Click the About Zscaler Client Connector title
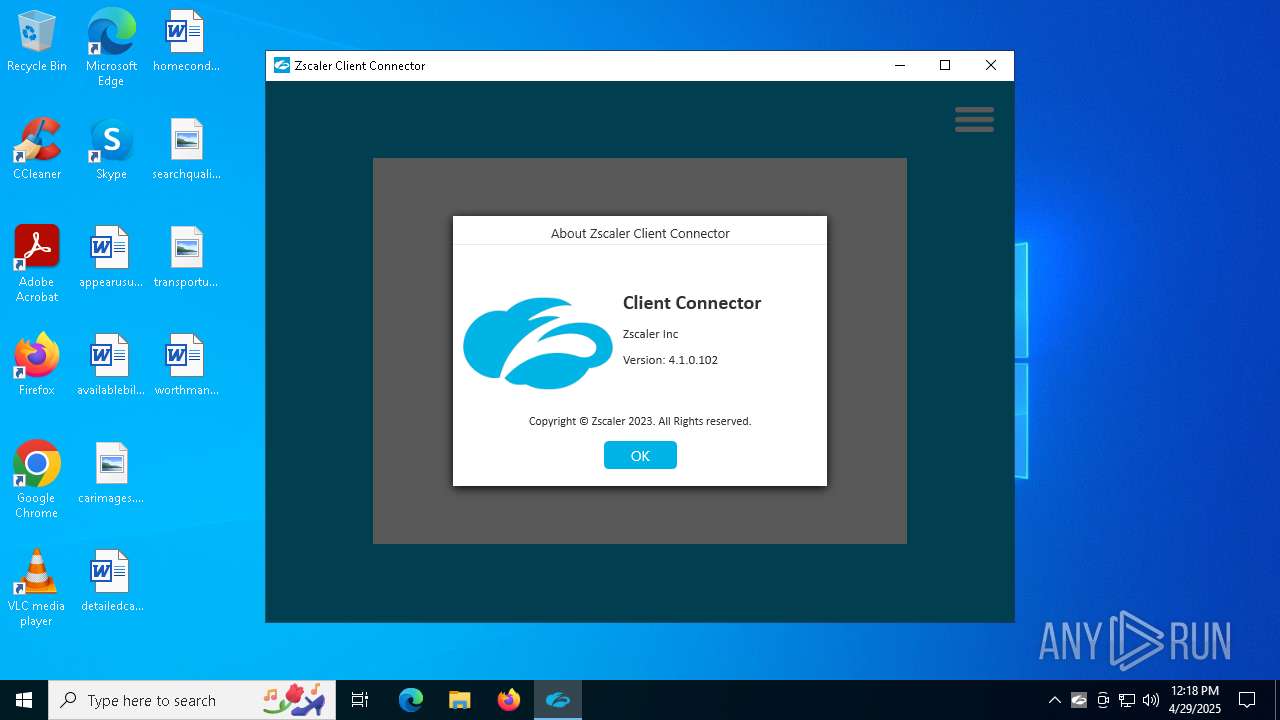 (640, 233)
